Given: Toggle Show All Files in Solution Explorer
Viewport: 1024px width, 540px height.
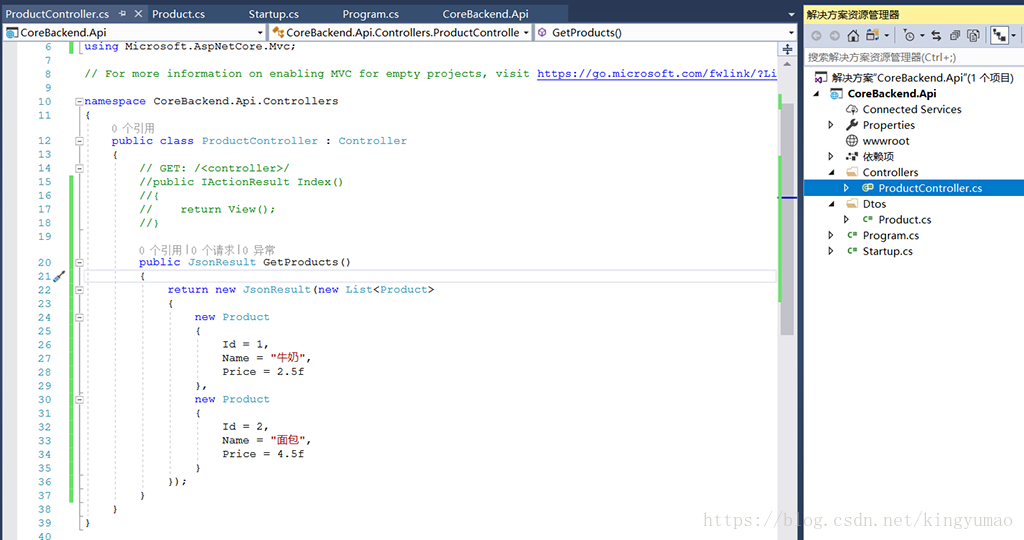Looking at the screenshot, I should [x=973, y=35].
